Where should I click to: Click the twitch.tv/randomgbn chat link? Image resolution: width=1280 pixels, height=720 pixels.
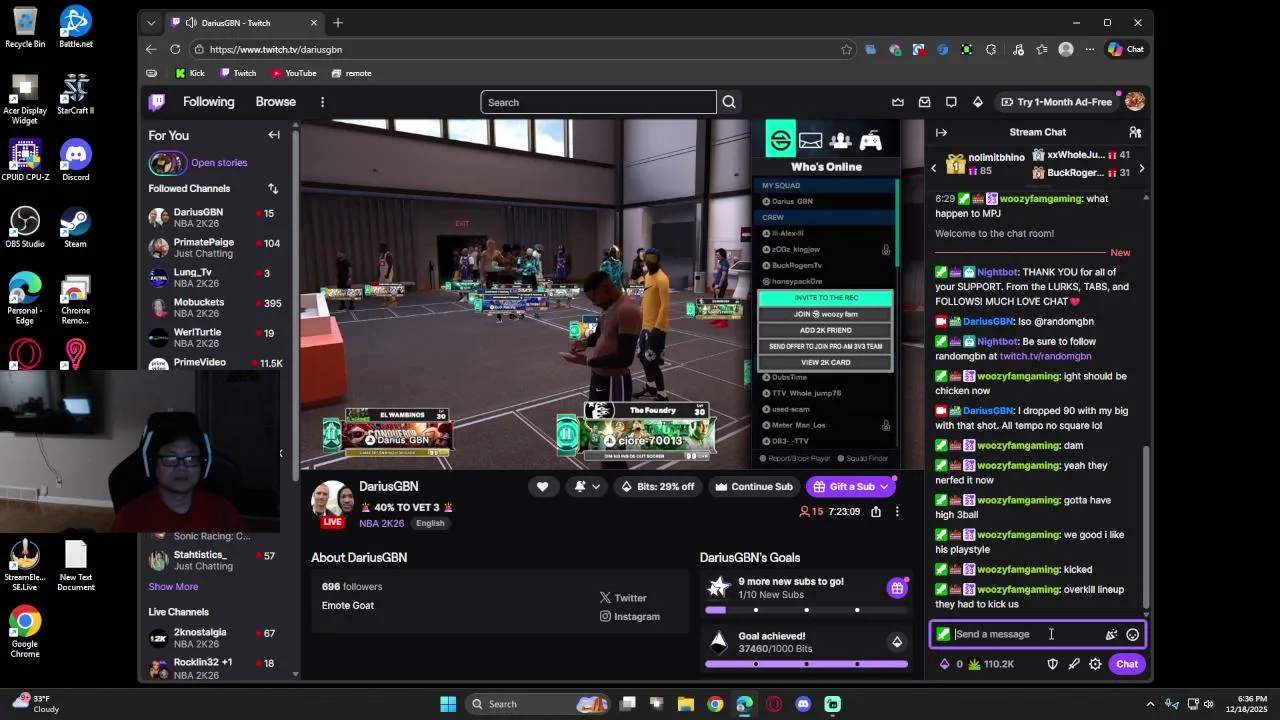1045,356
